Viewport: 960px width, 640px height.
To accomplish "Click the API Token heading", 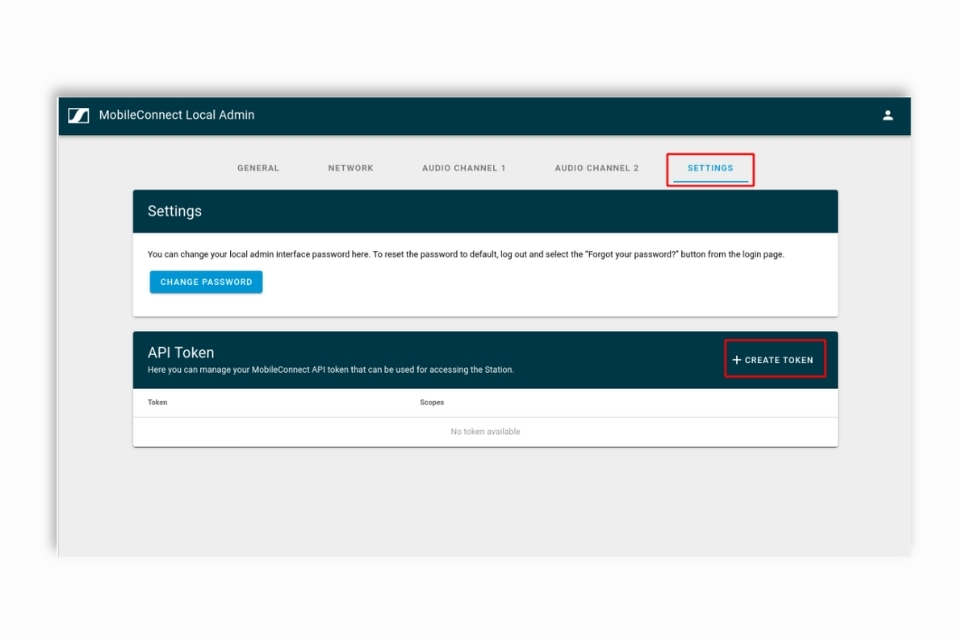I will click(x=181, y=353).
